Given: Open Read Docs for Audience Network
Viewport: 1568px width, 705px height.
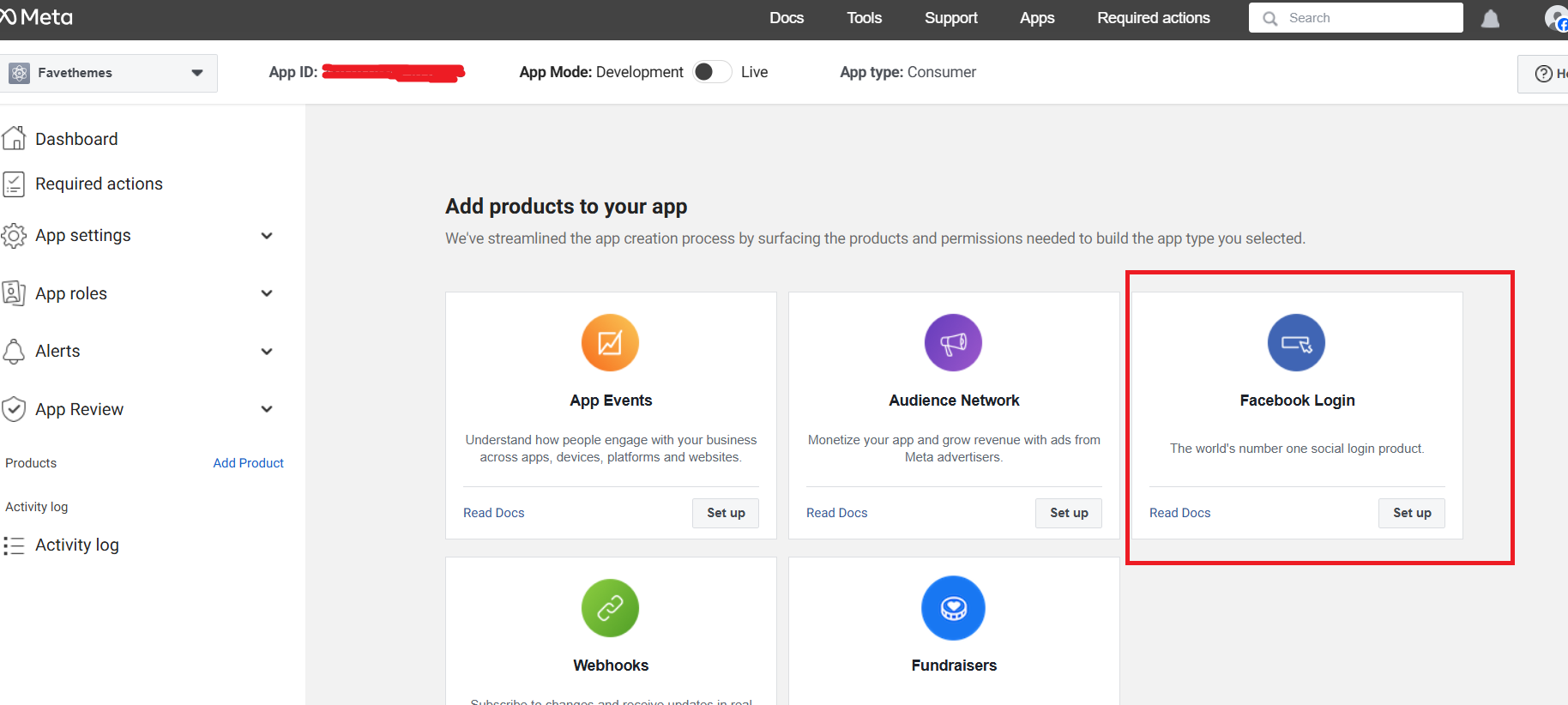Looking at the screenshot, I should pos(836,513).
